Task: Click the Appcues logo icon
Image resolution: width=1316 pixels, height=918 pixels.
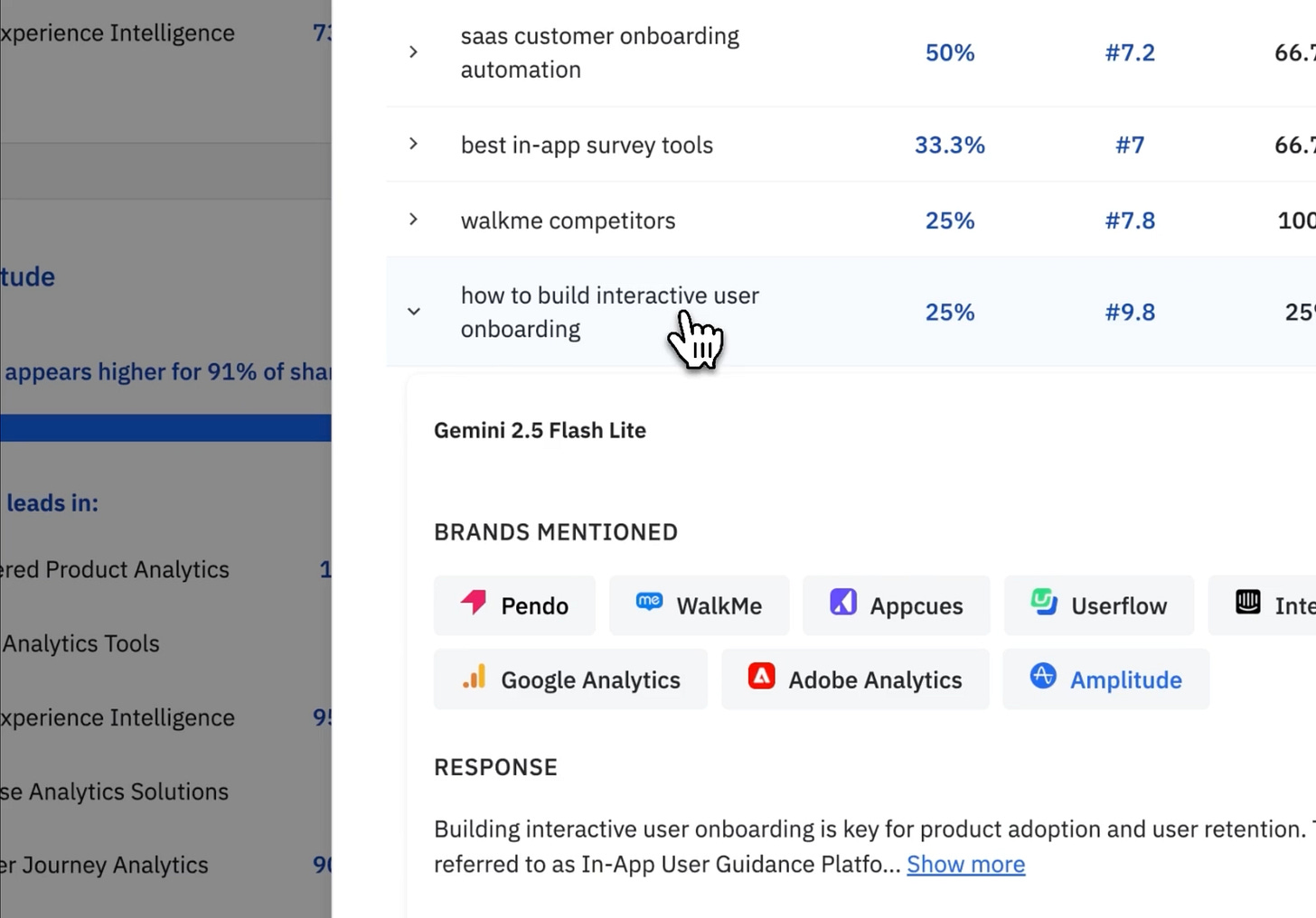Action: click(843, 602)
